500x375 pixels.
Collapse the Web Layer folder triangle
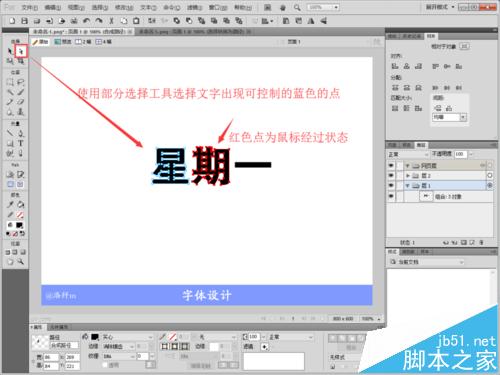tap(407, 166)
